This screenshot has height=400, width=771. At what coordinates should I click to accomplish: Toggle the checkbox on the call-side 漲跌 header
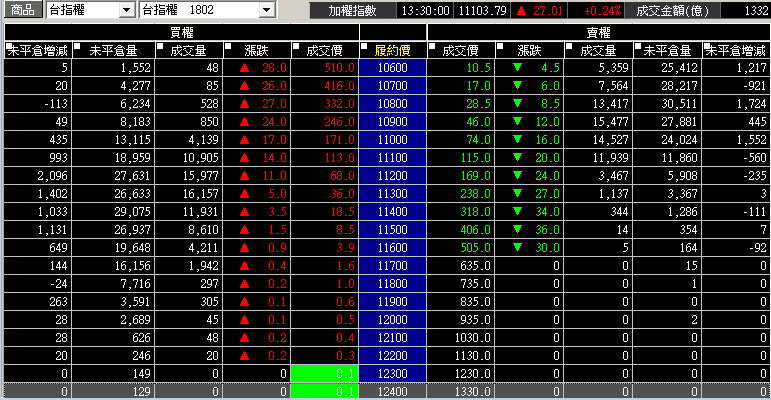coord(228,46)
